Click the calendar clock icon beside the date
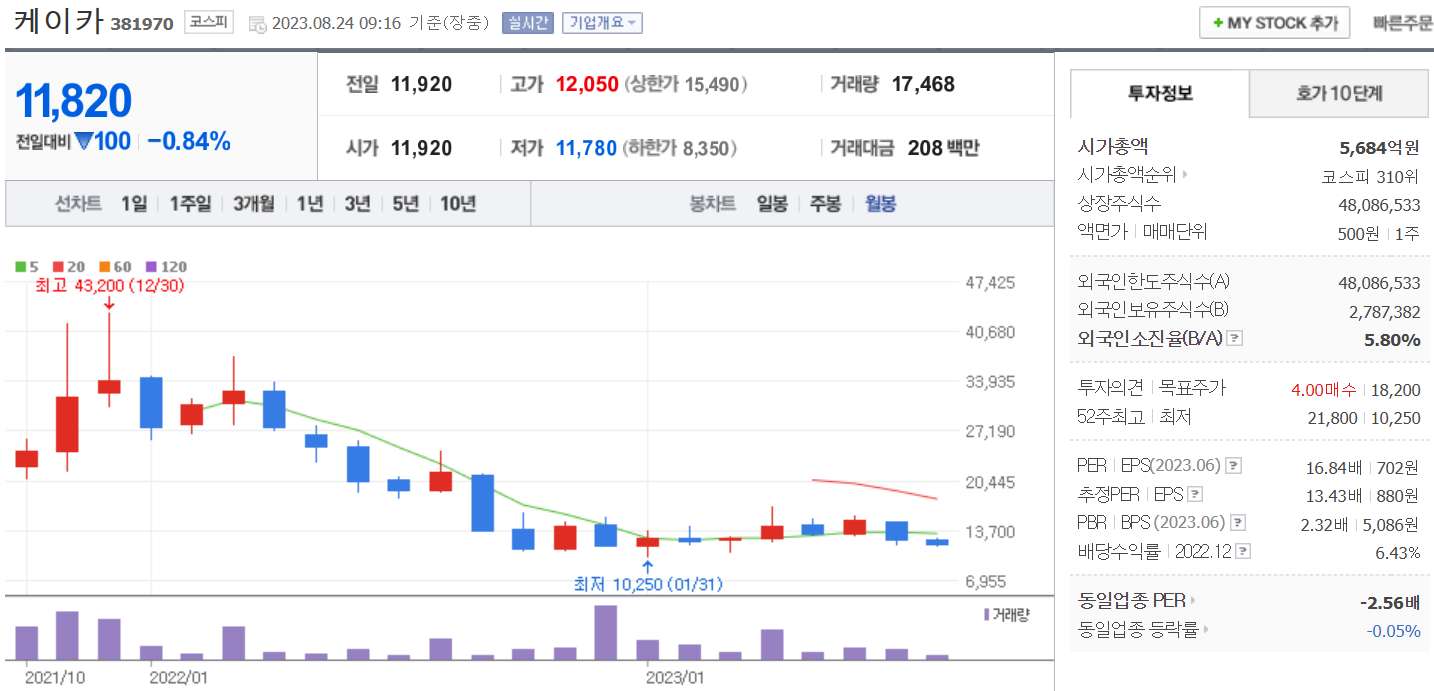Image resolution: width=1434 pixels, height=691 pixels. tap(257, 24)
